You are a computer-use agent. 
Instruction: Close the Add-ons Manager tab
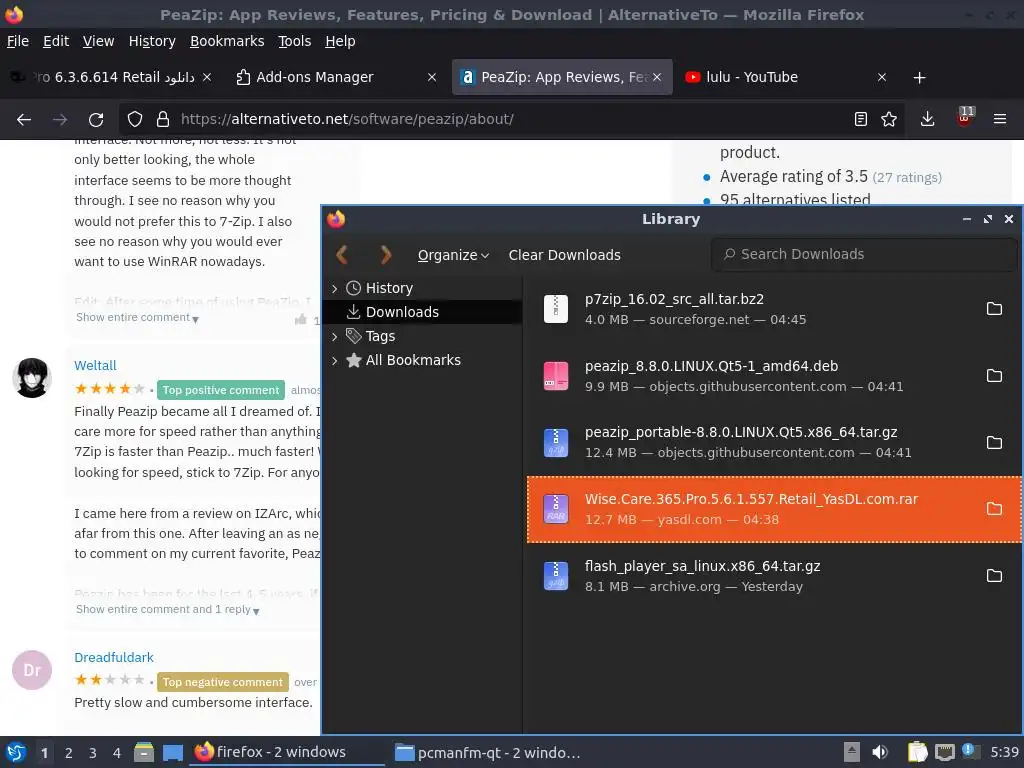click(432, 77)
